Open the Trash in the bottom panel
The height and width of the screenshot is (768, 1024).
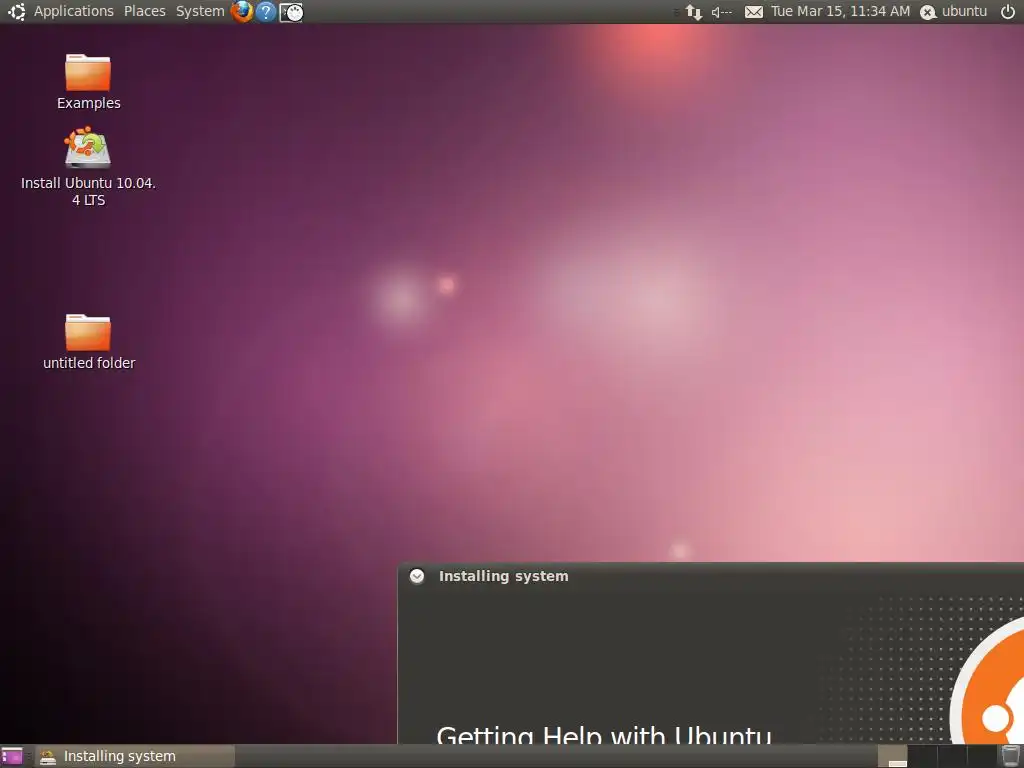(1010, 756)
